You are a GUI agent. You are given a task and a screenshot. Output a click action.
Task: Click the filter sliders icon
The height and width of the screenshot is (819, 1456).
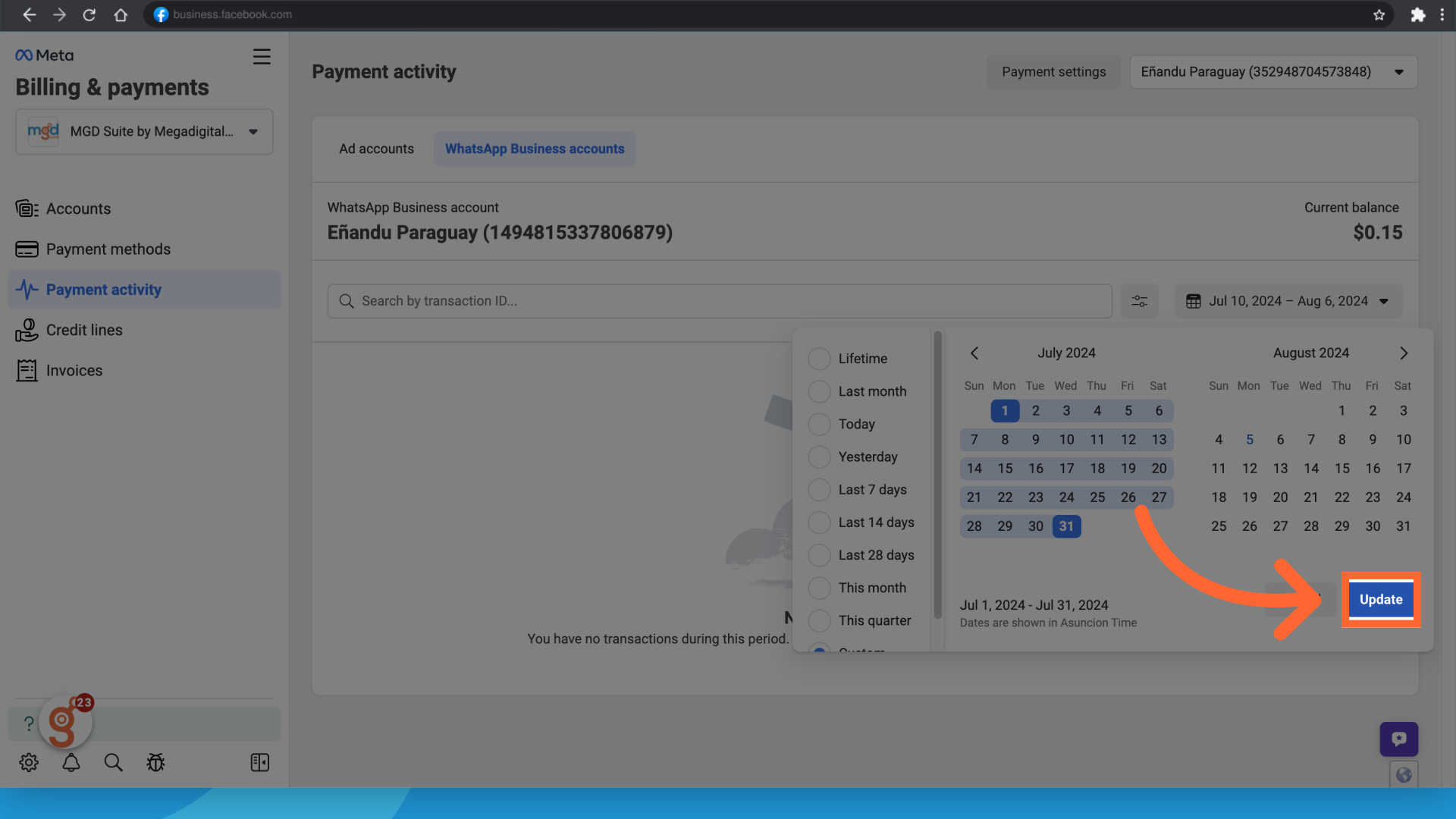point(1139,301)
